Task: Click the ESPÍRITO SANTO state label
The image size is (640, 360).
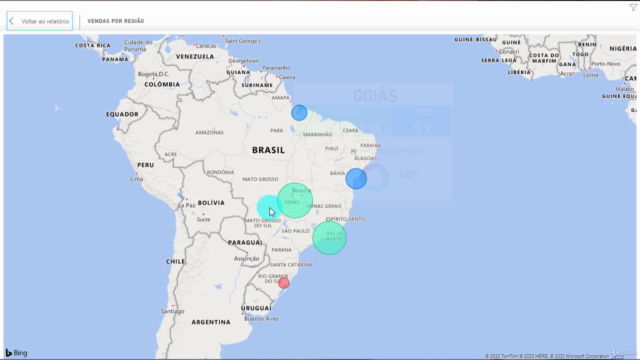Action: click(345, 219)
